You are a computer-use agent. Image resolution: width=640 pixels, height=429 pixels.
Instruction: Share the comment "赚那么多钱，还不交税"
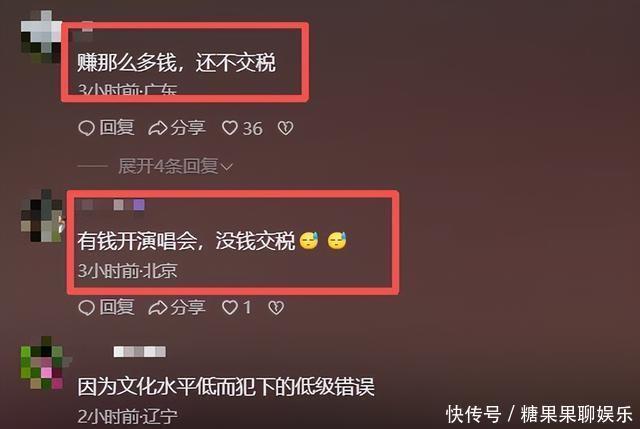[177, 128]
